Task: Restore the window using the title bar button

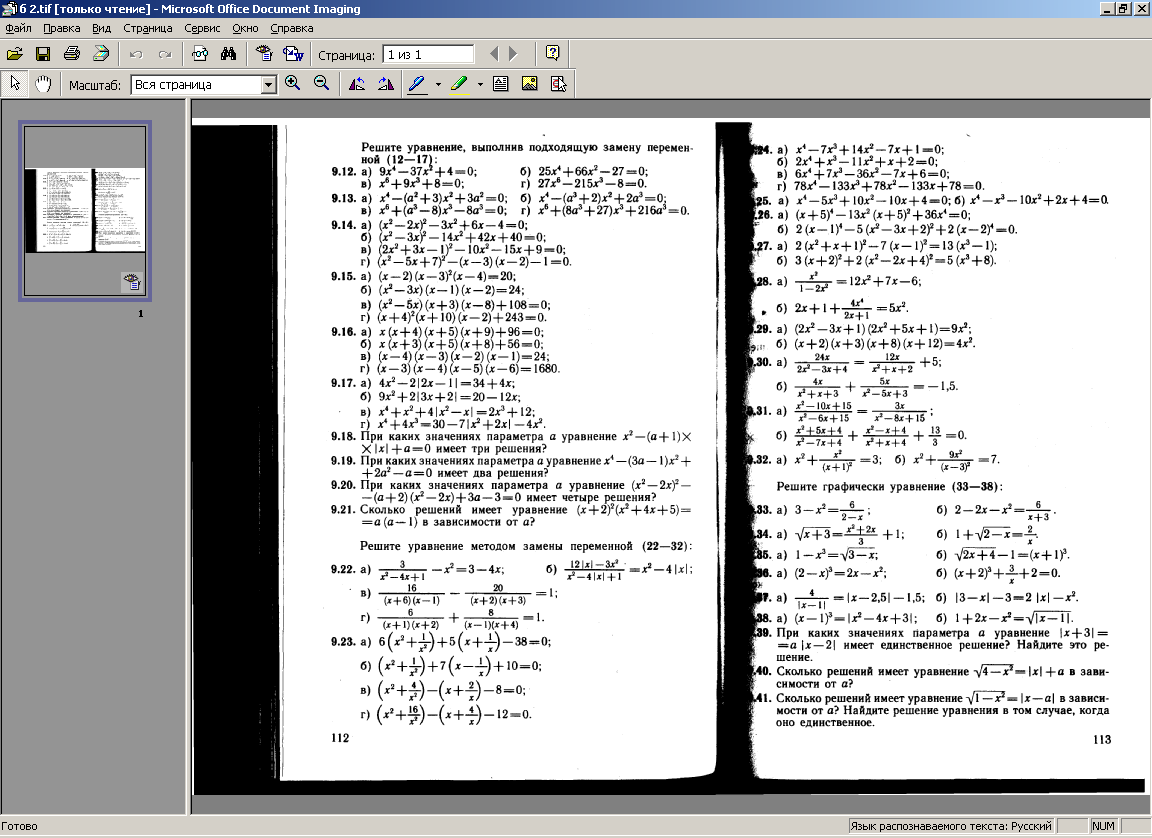Action: point(1123,9)
